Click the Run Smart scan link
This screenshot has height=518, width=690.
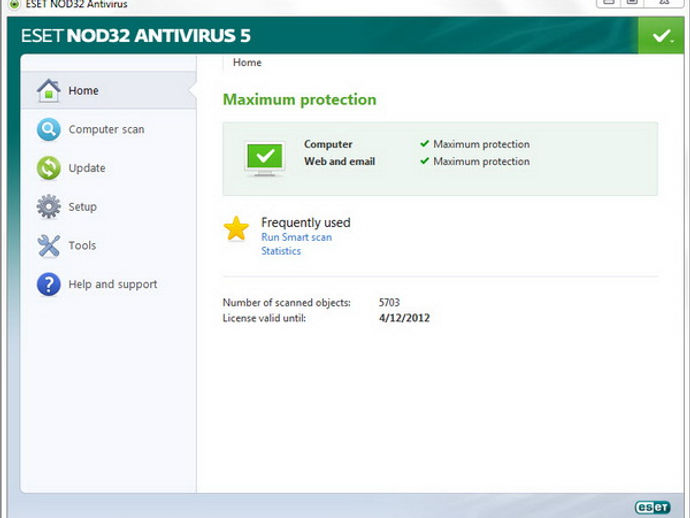[296, 237]
